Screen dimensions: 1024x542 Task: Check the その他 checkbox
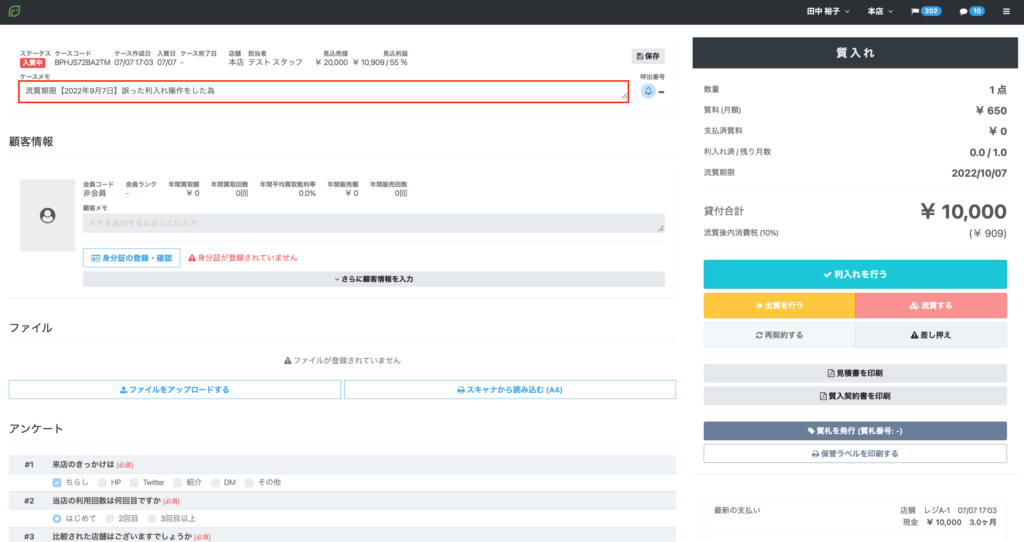pyautogui.click(x=249, y=483)
